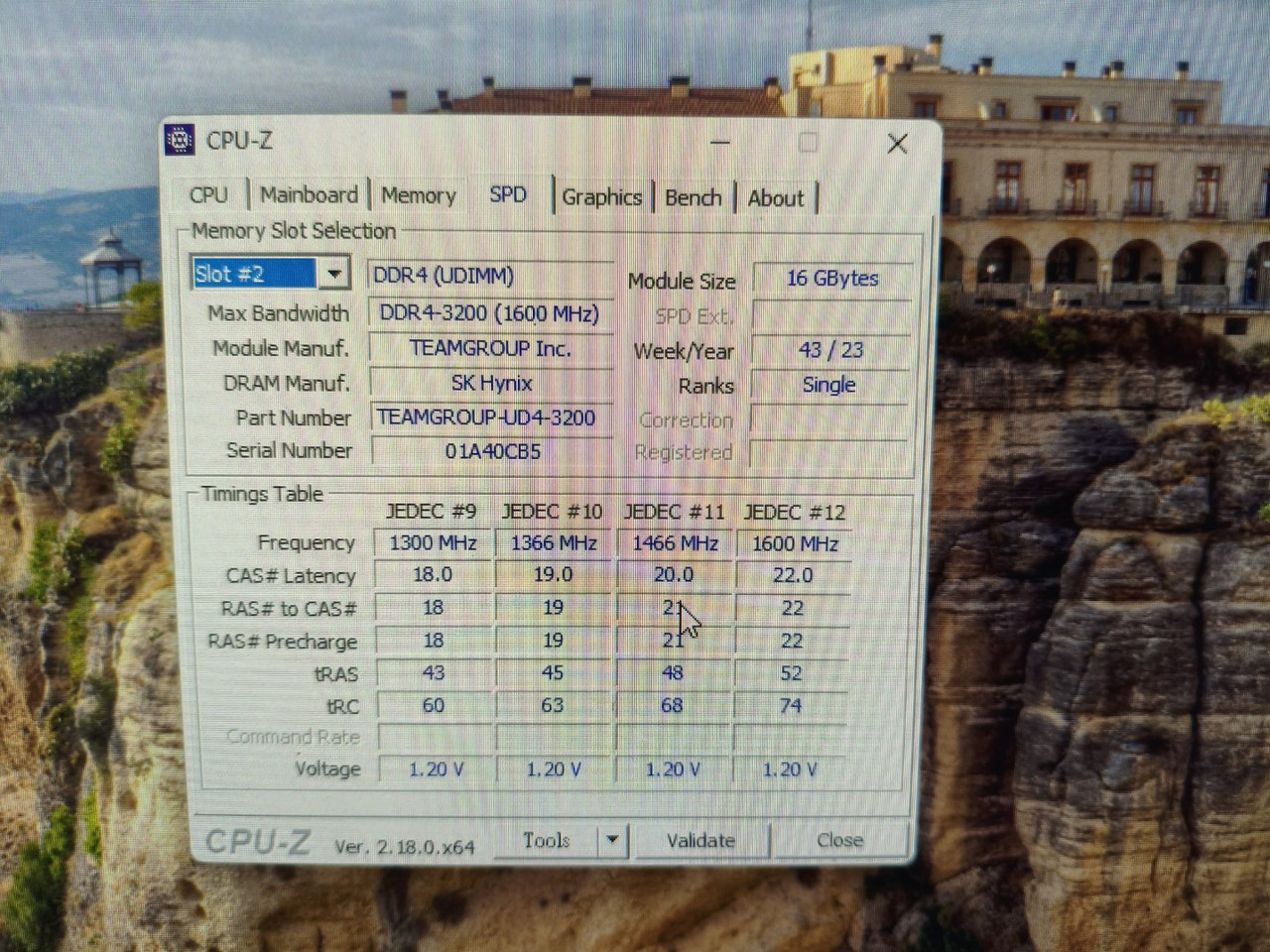Close CPU-Z with the X button
Viewport: 1270px width, 952px height.
click(x=897, y=144)
